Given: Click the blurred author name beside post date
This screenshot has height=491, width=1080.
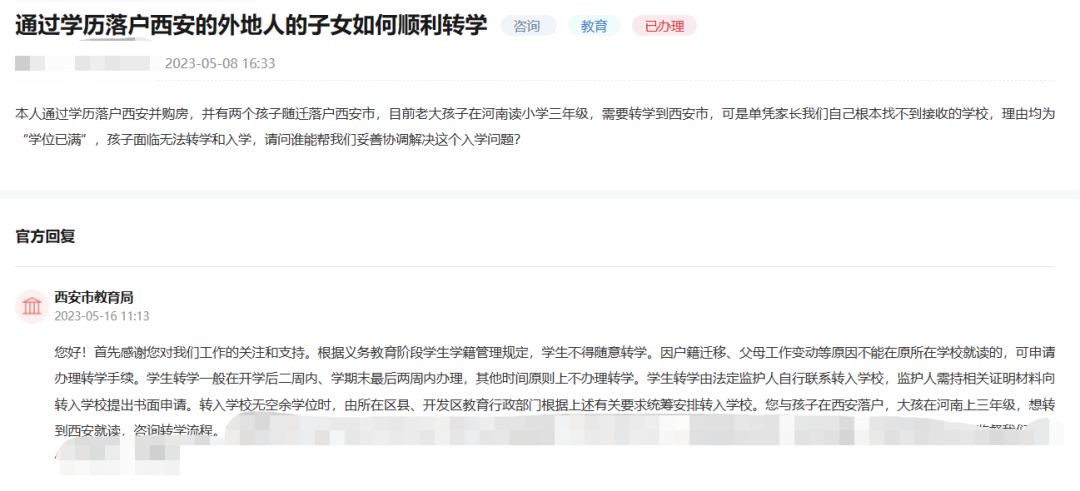Looking at the screenshot, I should point(83,63).
